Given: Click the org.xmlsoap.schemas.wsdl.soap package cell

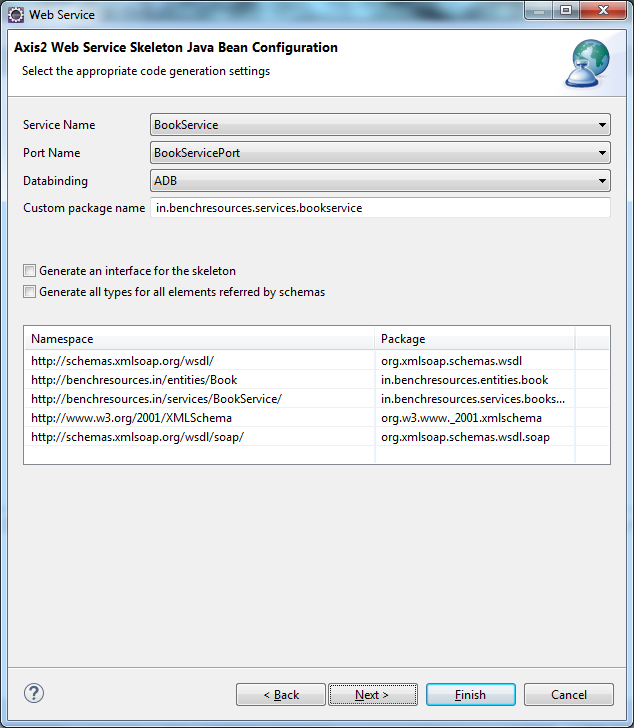Looking at the screenshot, I should (x=474, y=437).
